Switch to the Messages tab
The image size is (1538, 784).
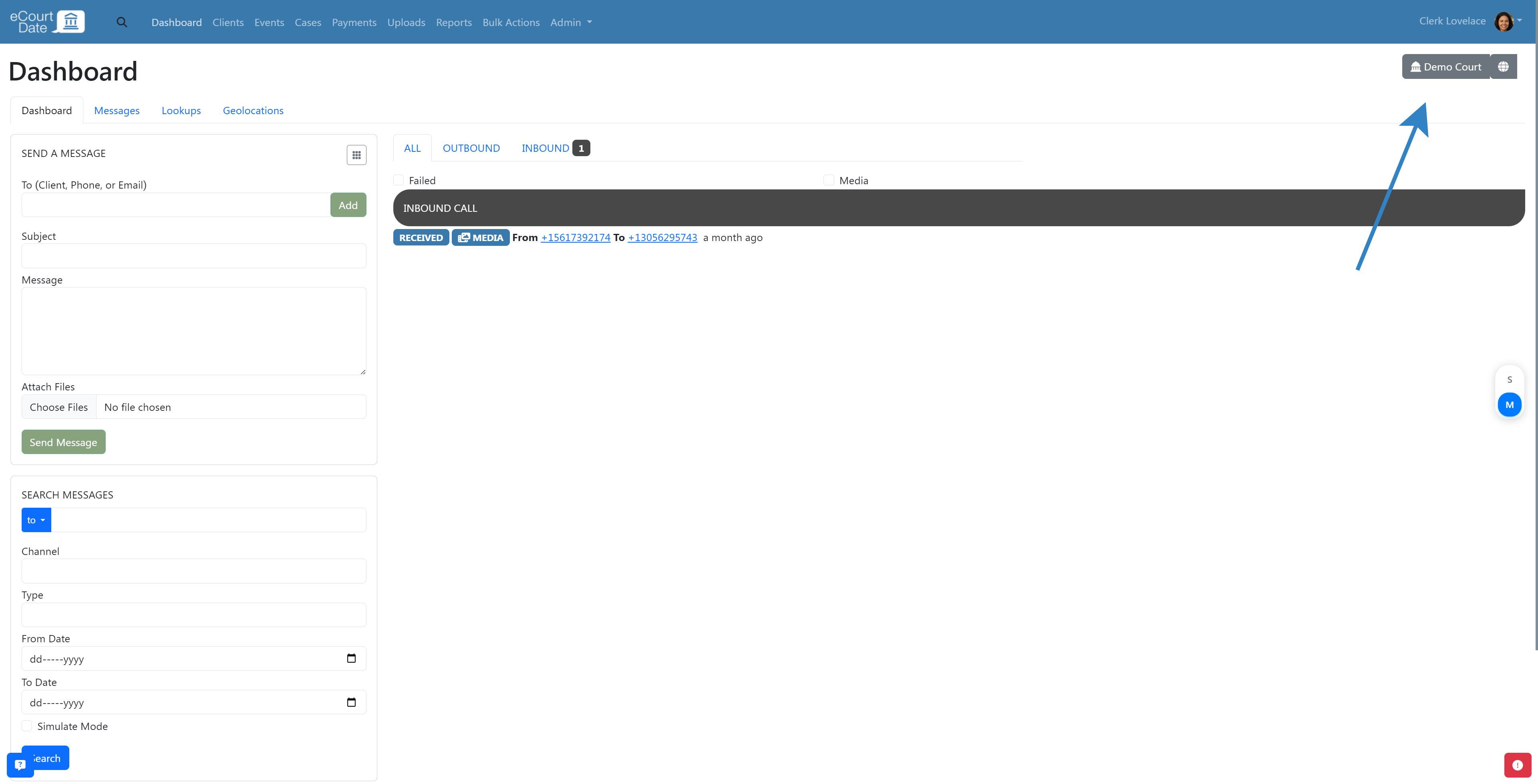[117, 111]
